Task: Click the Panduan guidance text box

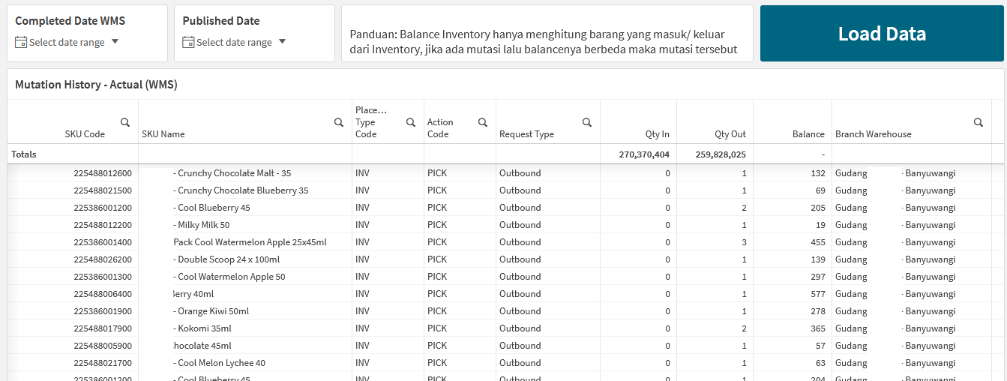Action: pyautogui.click(x=547, y=33)
